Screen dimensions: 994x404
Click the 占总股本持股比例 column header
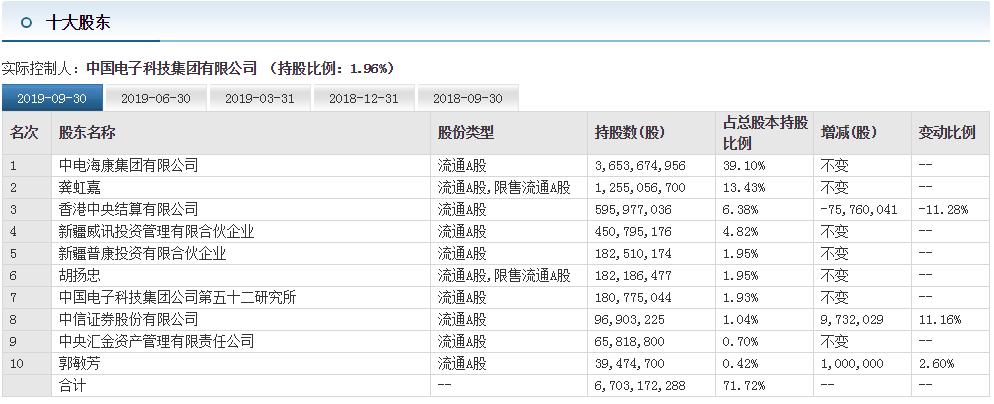(x=766, y=133)
